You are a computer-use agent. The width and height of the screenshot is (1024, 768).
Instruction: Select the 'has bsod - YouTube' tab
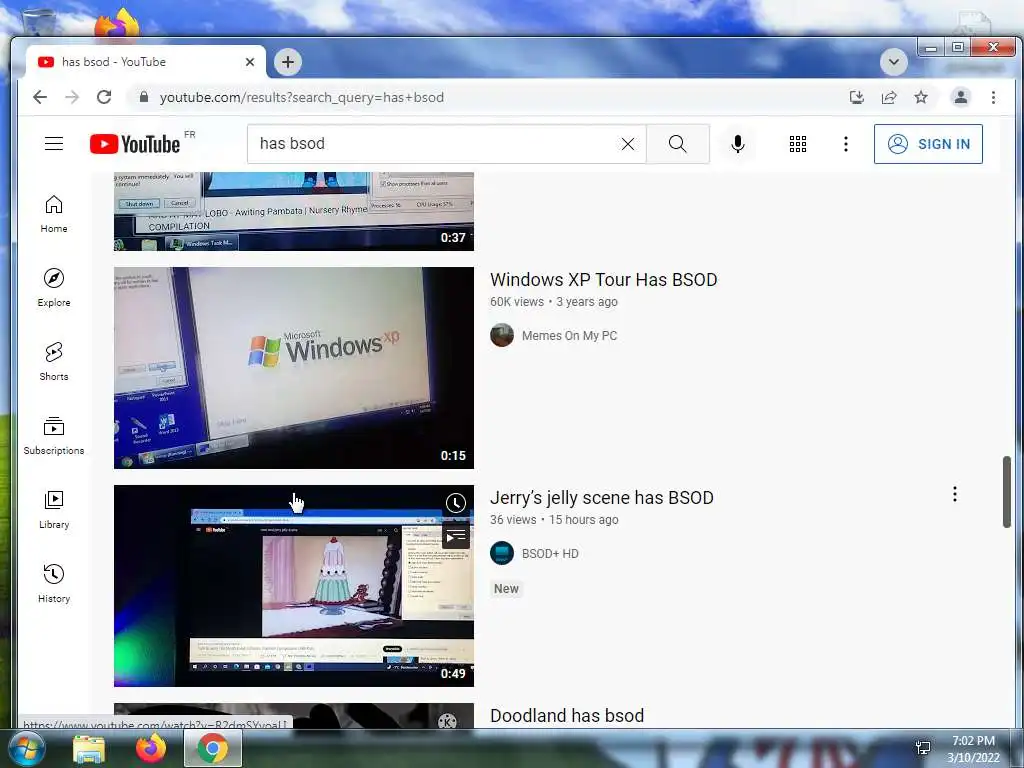pyautogui.click(x=146, y=62)
